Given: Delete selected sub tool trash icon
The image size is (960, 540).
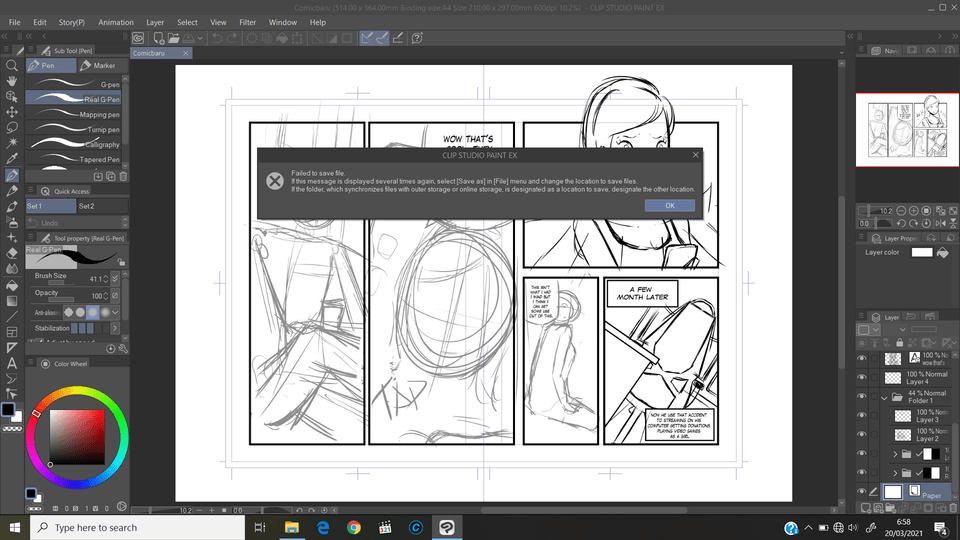Looking at the screenshot, I should click(x=123, y=176).
